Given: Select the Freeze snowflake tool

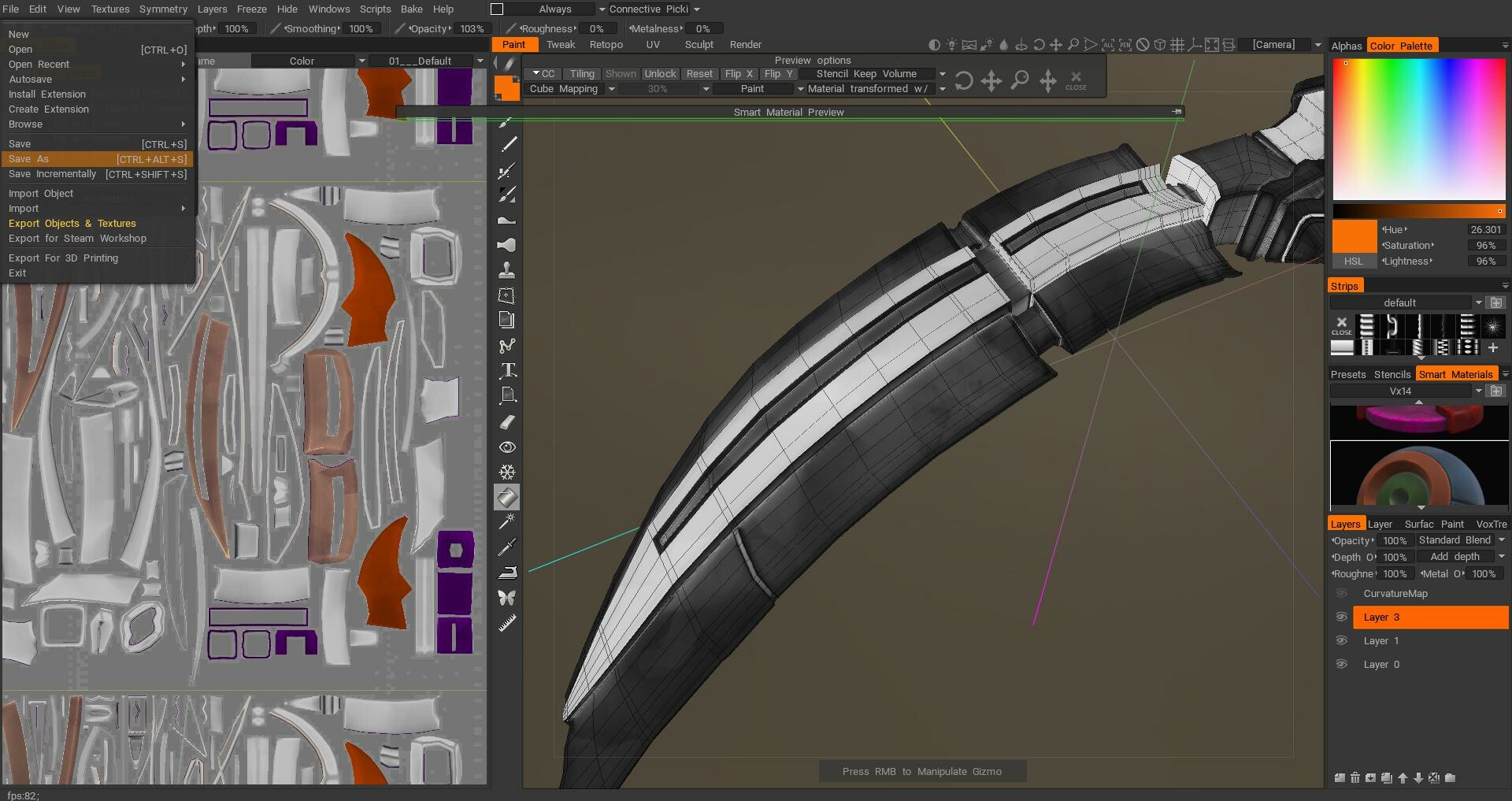Looking at the screenshot, I should [x=507, y=473].
